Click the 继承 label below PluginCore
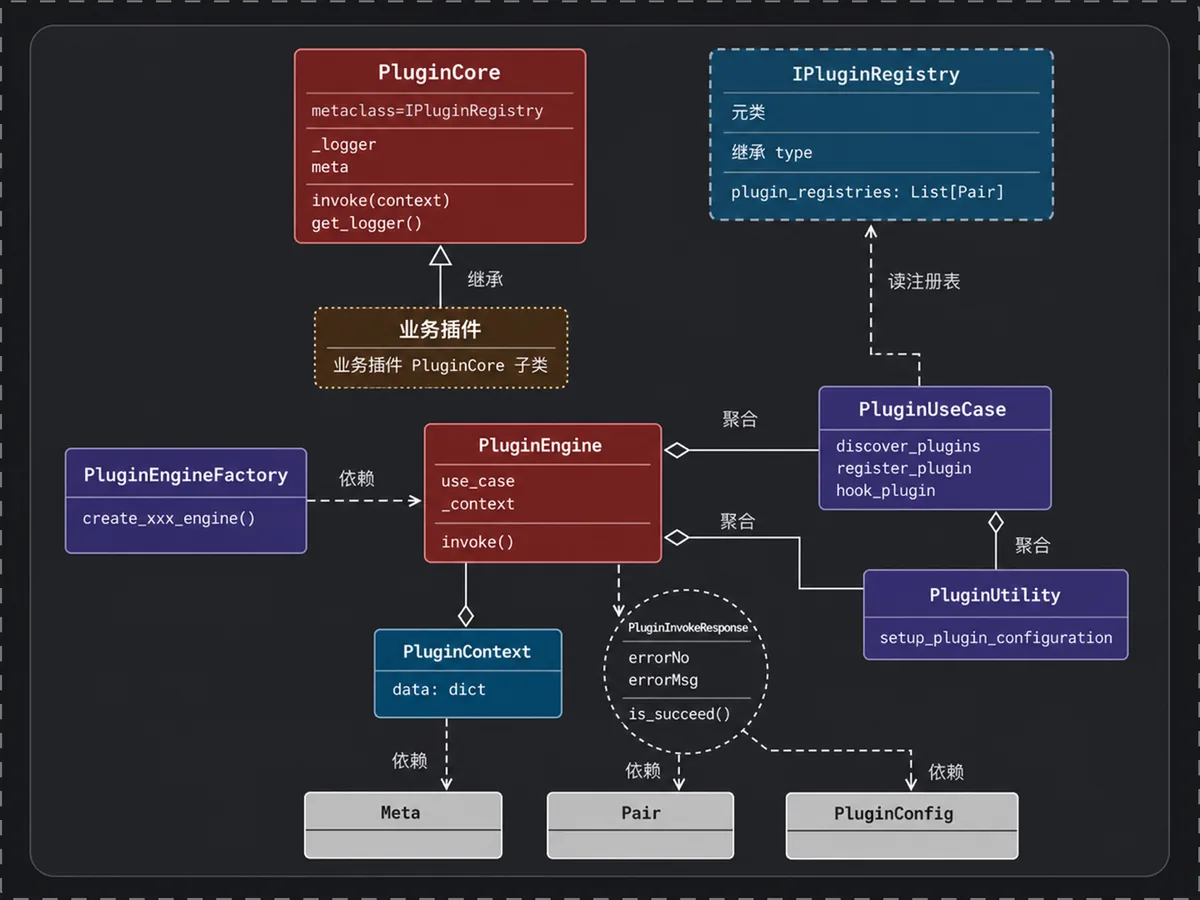Viewport: 1200px width, 900px height. (x=485, y=279)
